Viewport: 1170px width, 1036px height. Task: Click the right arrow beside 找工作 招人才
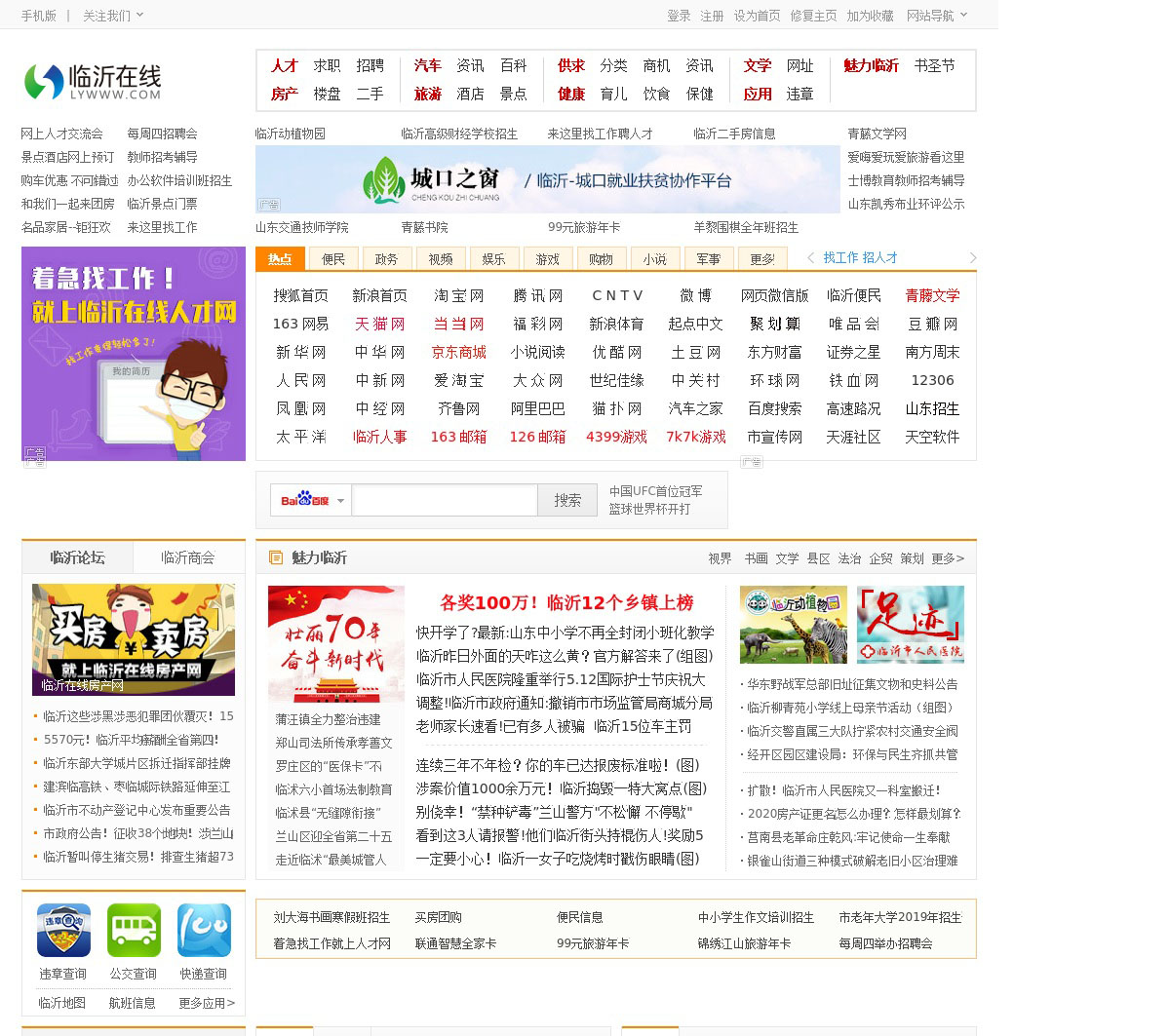(972, 258)
